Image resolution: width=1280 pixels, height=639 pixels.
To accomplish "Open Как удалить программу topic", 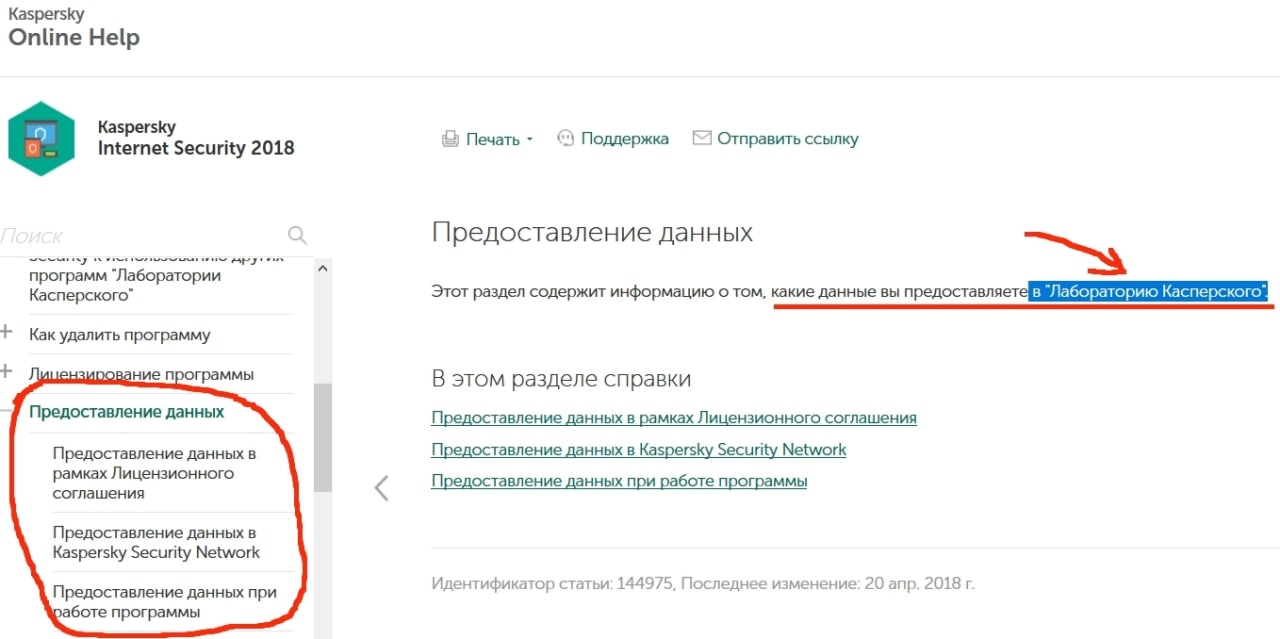I will pyautogui.click(x=120, y=335).
